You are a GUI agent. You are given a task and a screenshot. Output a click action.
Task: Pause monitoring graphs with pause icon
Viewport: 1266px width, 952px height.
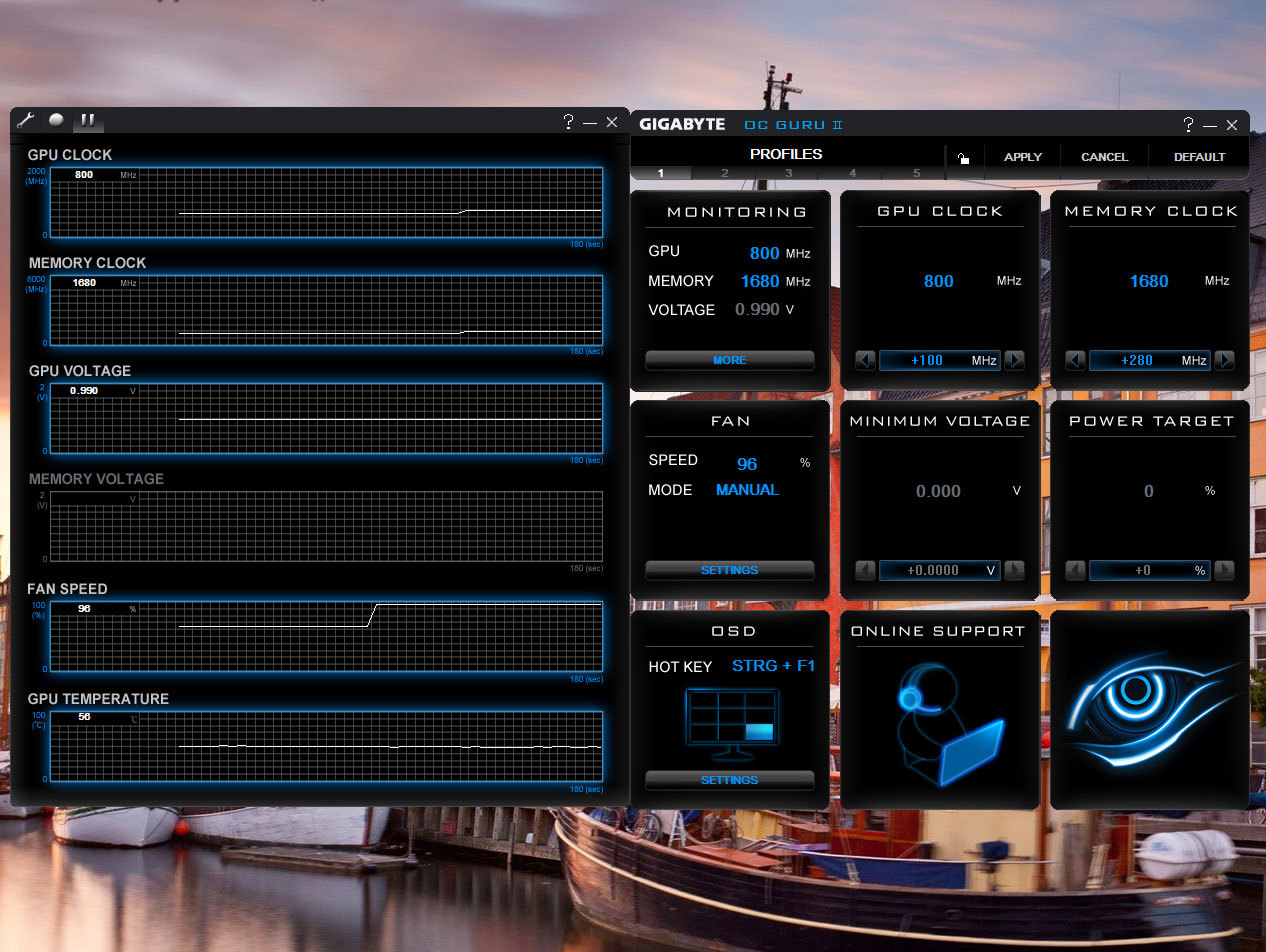(87, 121)
